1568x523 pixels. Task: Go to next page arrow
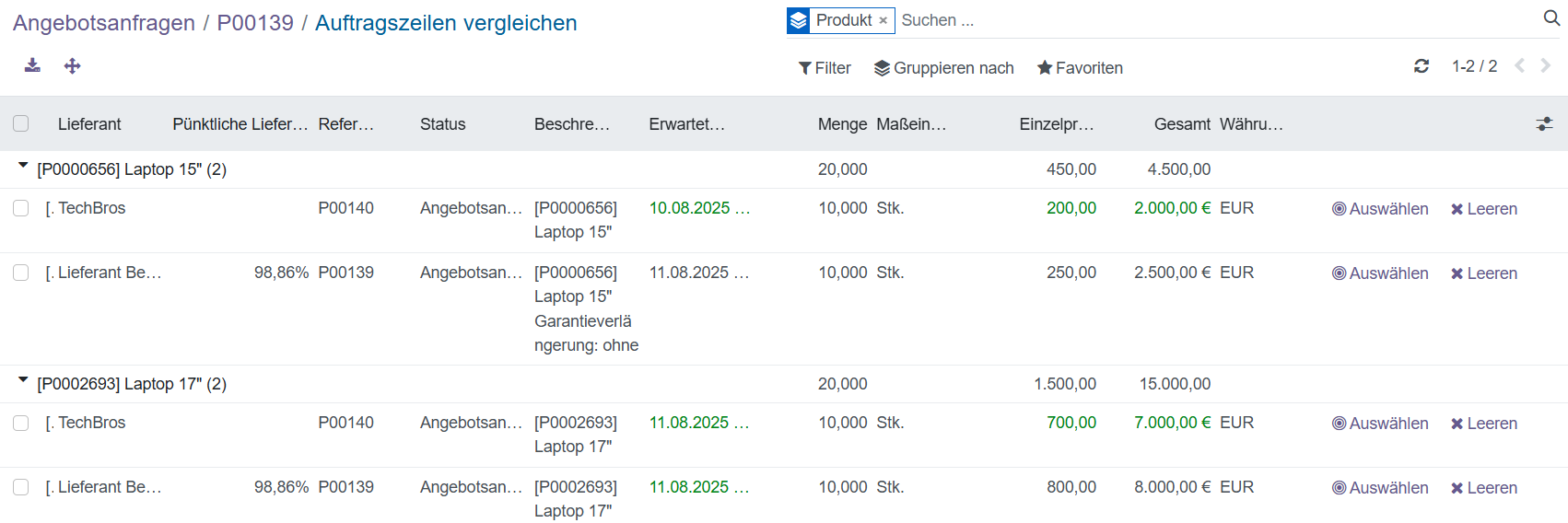pos(1546,65)
